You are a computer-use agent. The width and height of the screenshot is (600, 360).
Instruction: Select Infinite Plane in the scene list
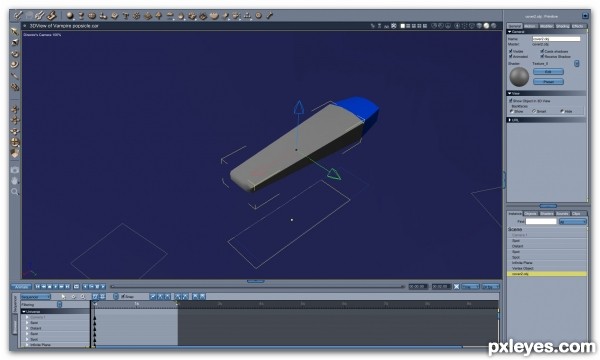[546, 263]
